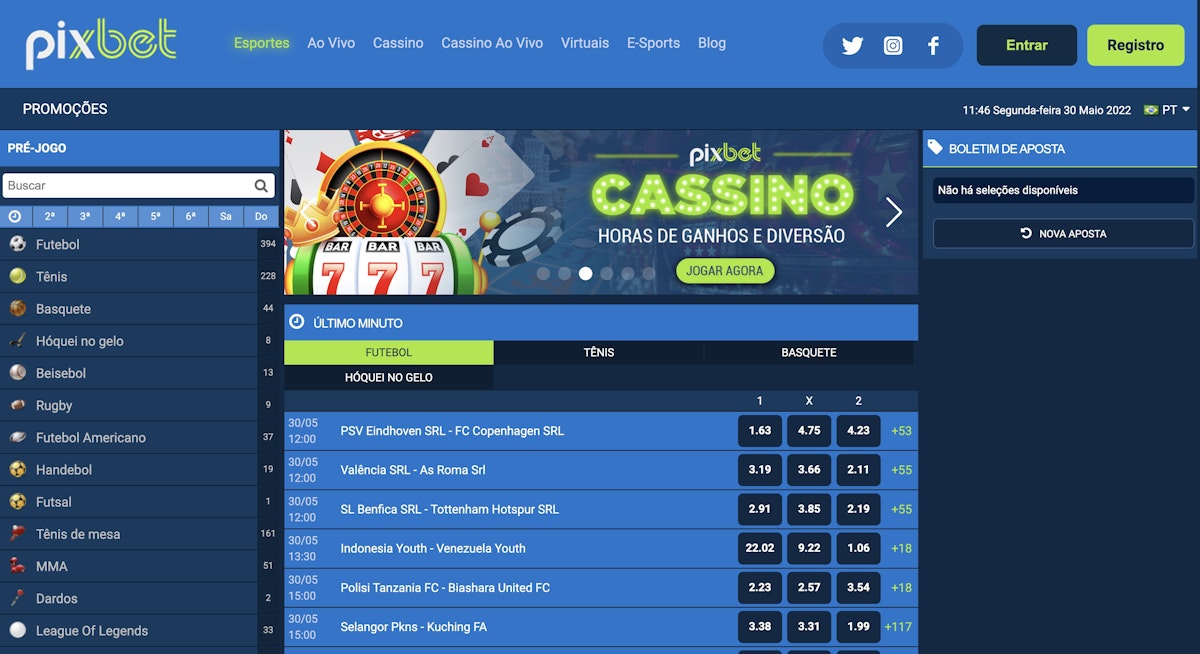Viewport: 1200px width, 654px height.
Task: Open the PT language dropdown
Action: tap(1166, 110)
